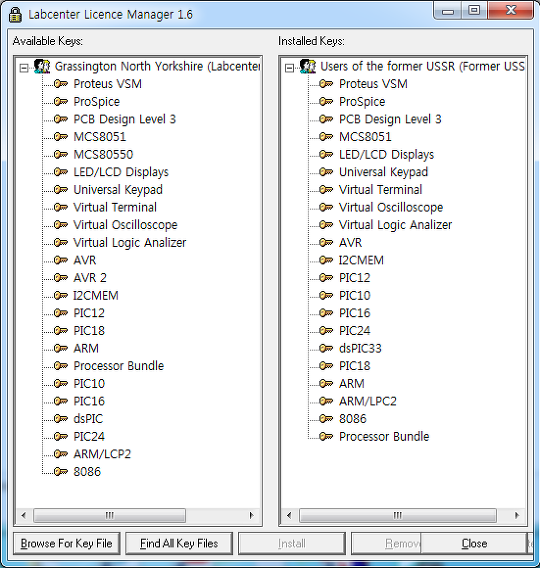Click key icon of I2CMEM in Installed Keys
Image resolution: width=540 pixels, height=568 pixels.
click(326, 260)
